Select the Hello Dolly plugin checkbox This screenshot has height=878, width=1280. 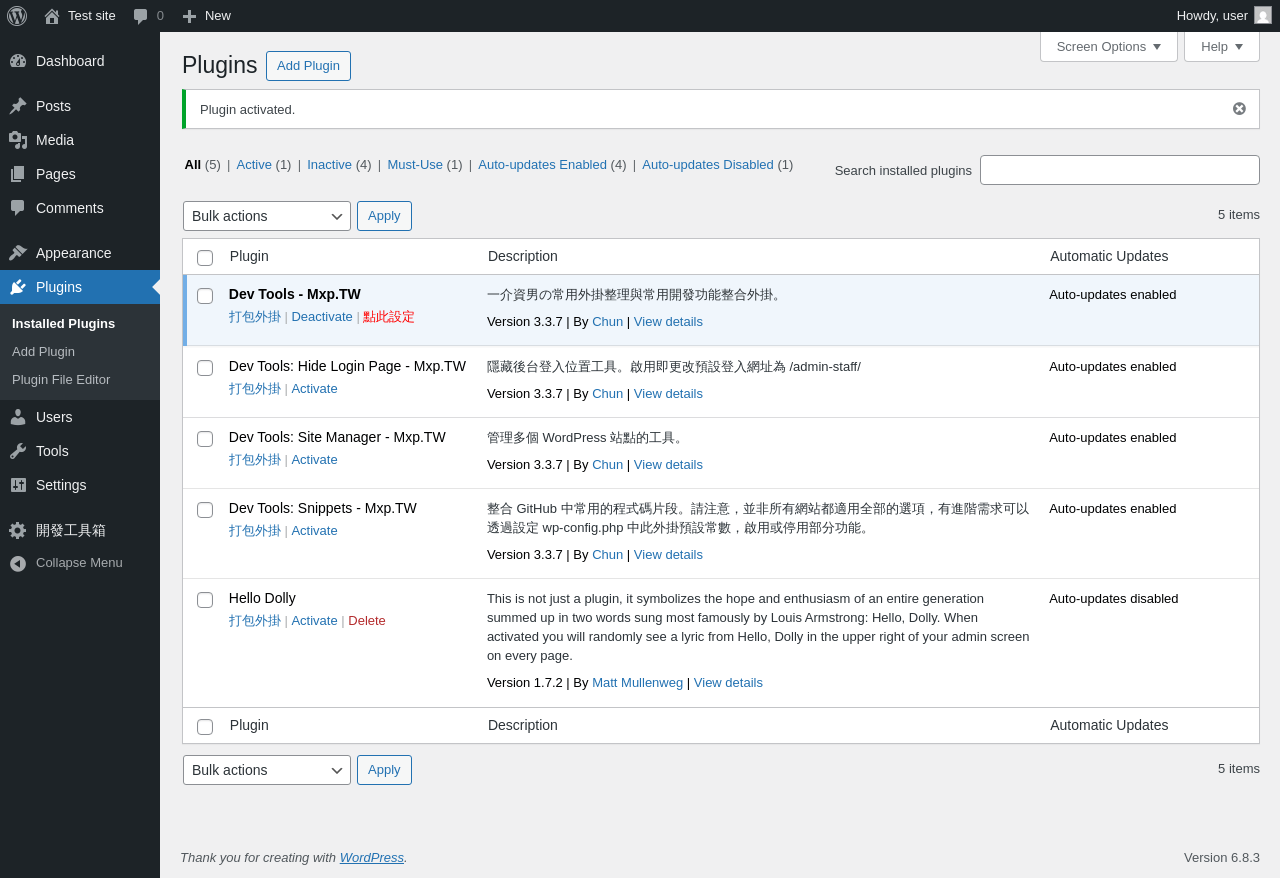[205, 600]
